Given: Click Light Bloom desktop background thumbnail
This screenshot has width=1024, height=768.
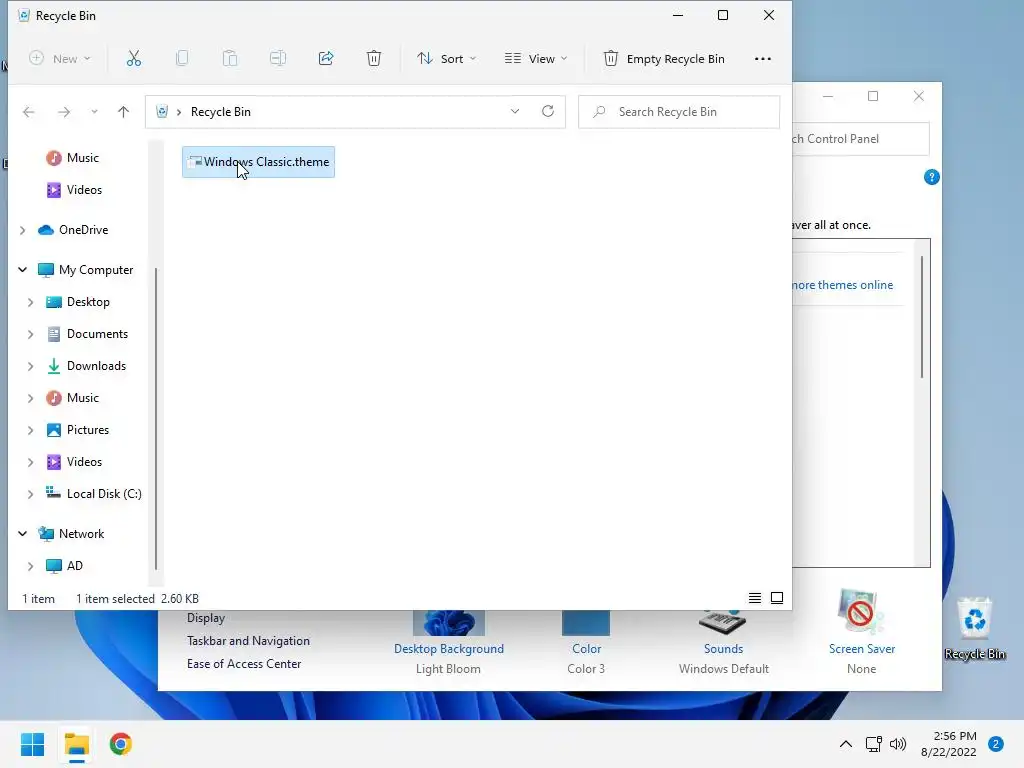Looking at the screenshot, I should tap(449, 623).
